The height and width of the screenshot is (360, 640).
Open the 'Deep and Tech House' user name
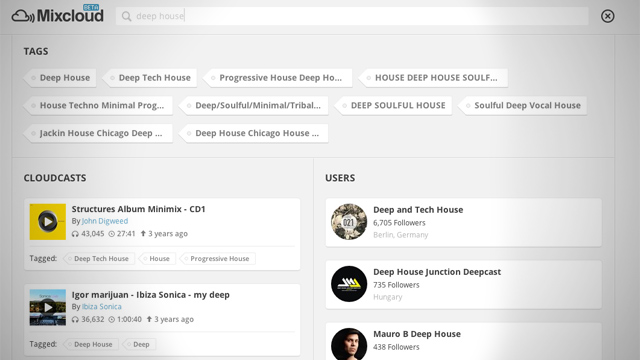(x=418, y=210)
